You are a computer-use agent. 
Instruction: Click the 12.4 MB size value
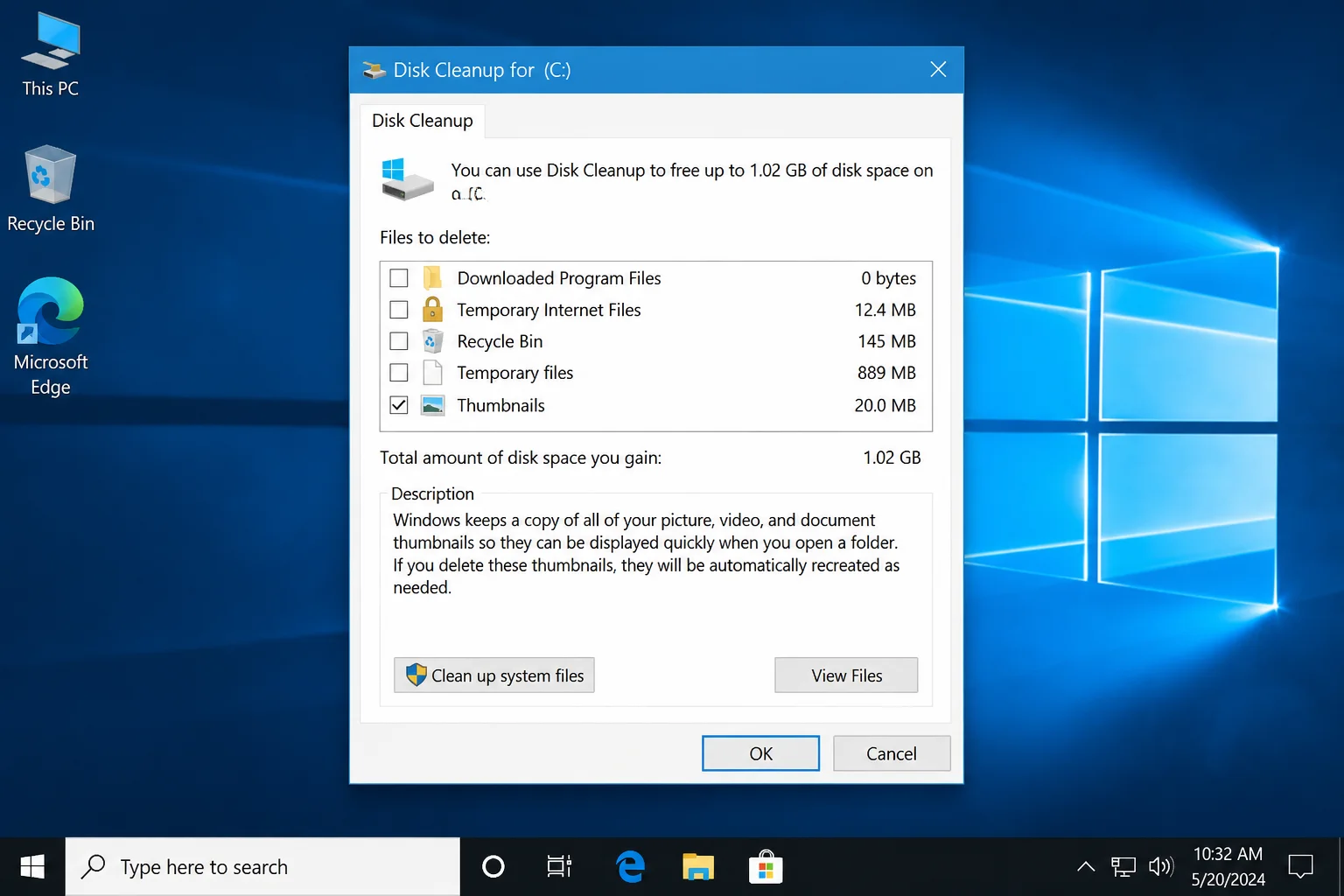(885, 310)
